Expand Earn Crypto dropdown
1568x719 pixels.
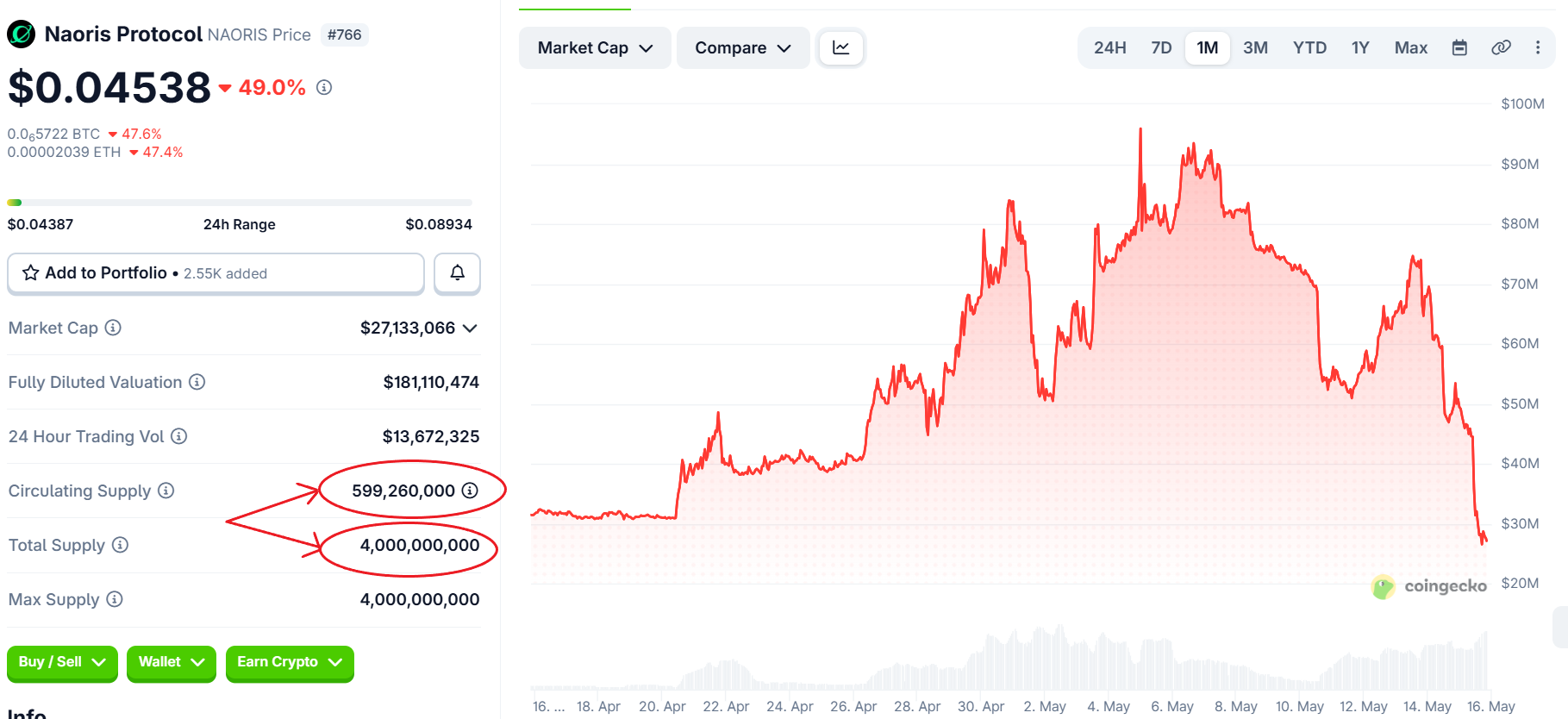point(290,663)
